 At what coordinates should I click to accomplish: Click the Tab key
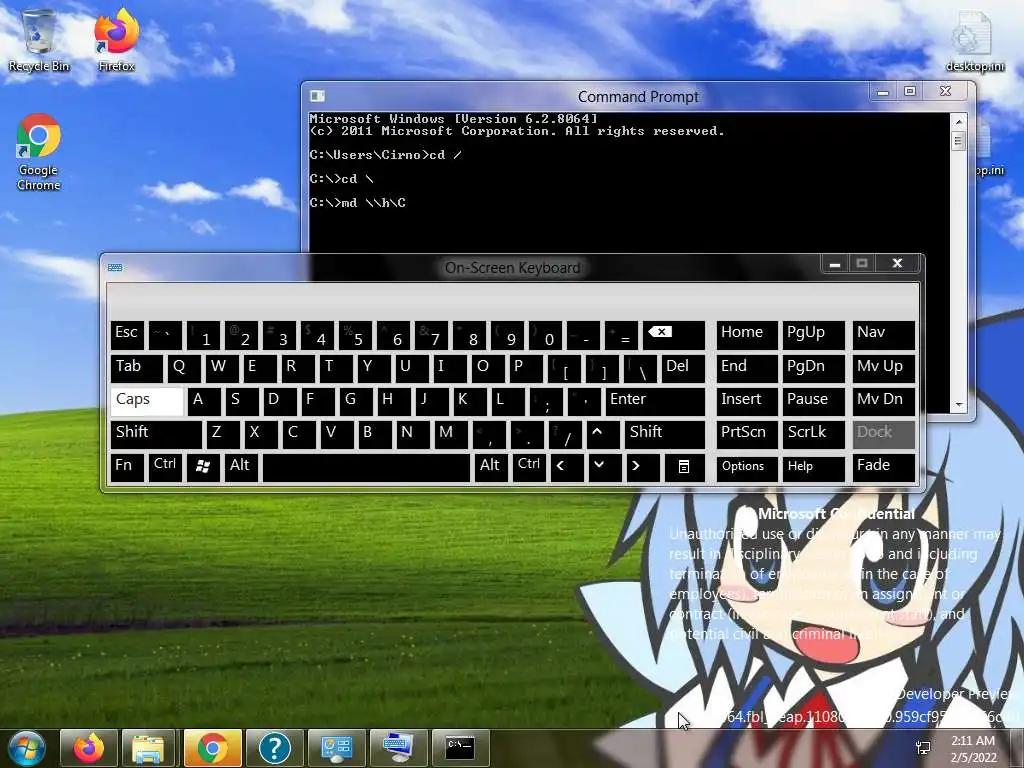pos(137,368)
